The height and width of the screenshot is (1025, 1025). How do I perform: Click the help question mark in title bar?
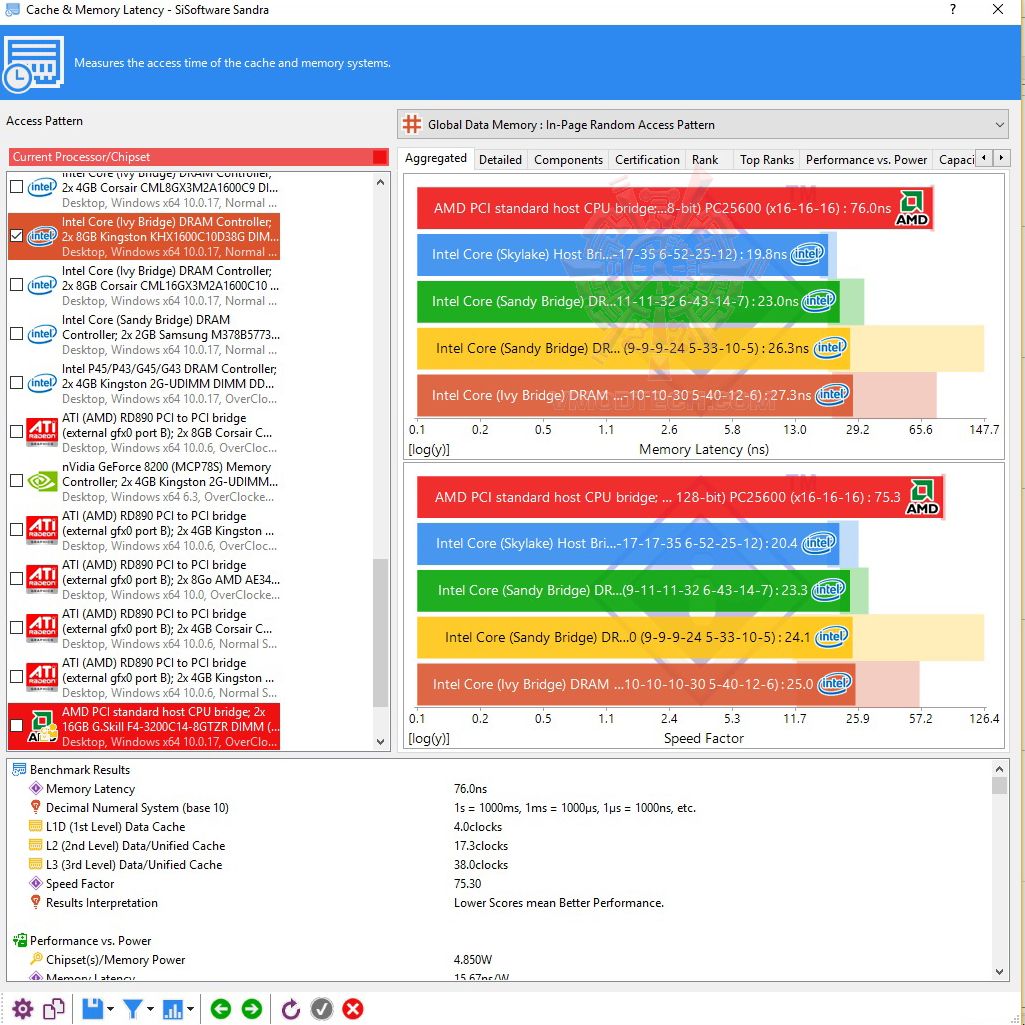pos(953,9)
